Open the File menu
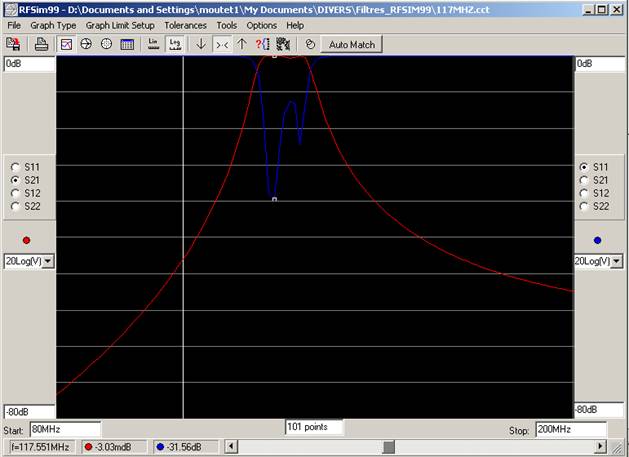The width and height of the screenshot is (629, 457). coord(14,25)
